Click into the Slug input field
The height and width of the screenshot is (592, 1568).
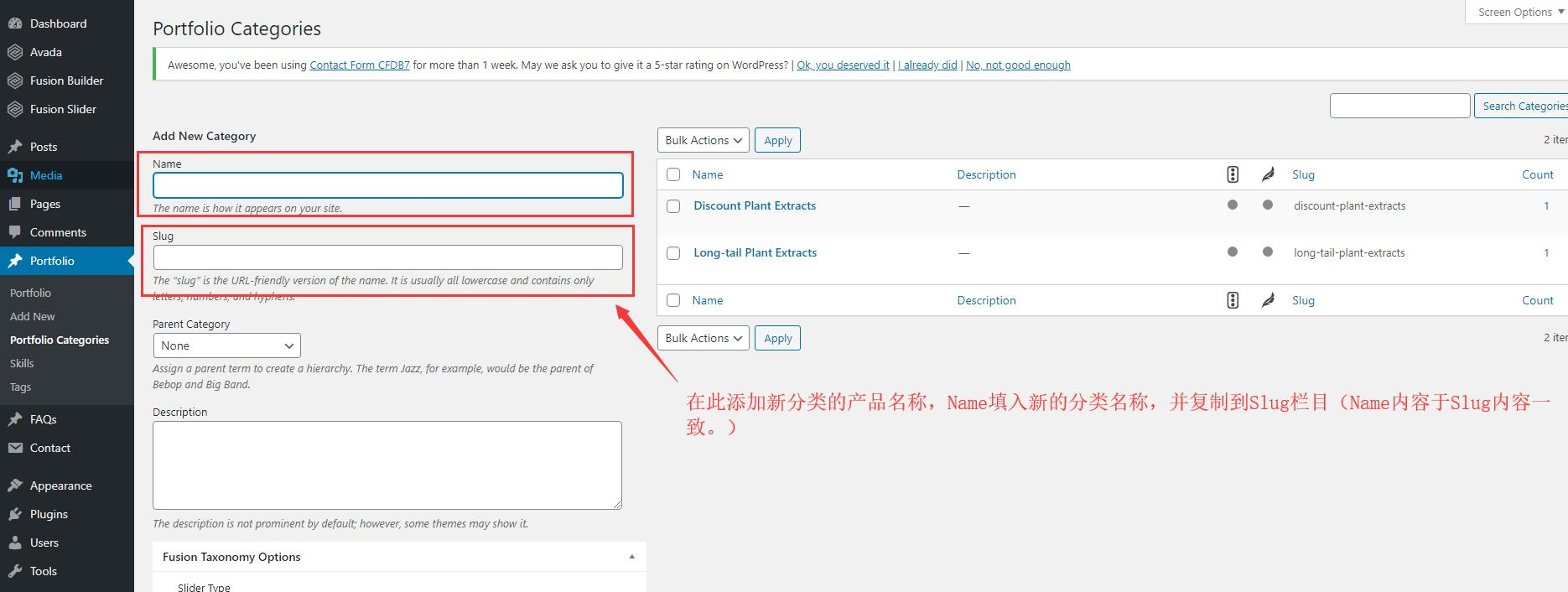pos(387,257)
